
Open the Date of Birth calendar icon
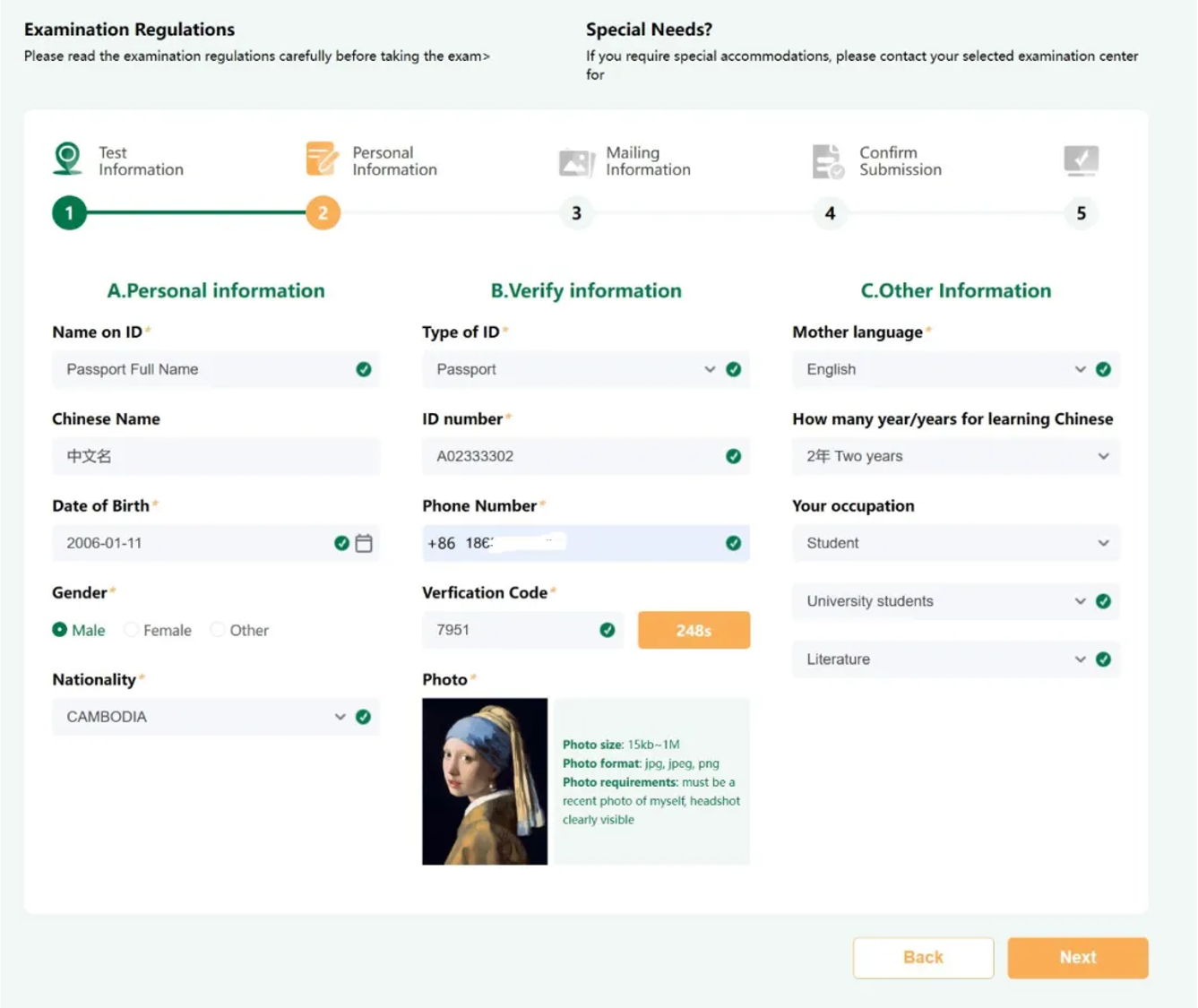364,543
